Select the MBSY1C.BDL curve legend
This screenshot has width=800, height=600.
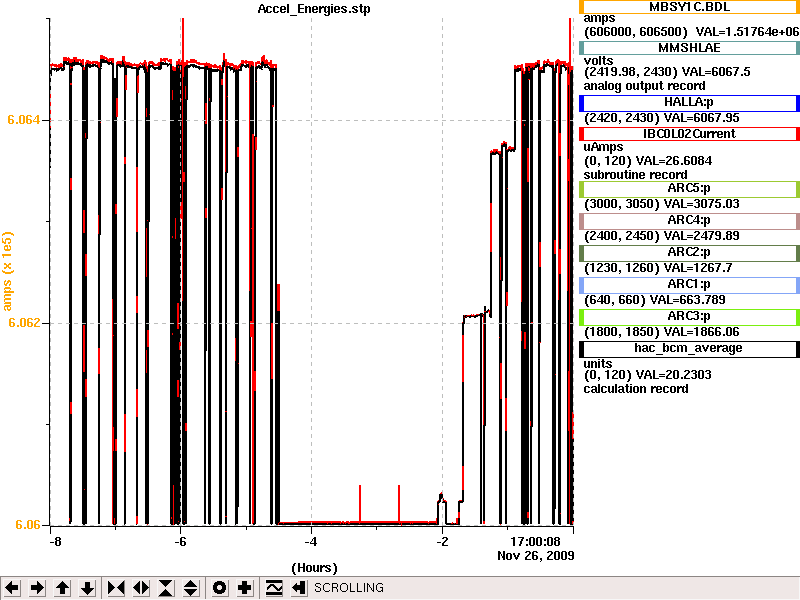coord(689,7)
